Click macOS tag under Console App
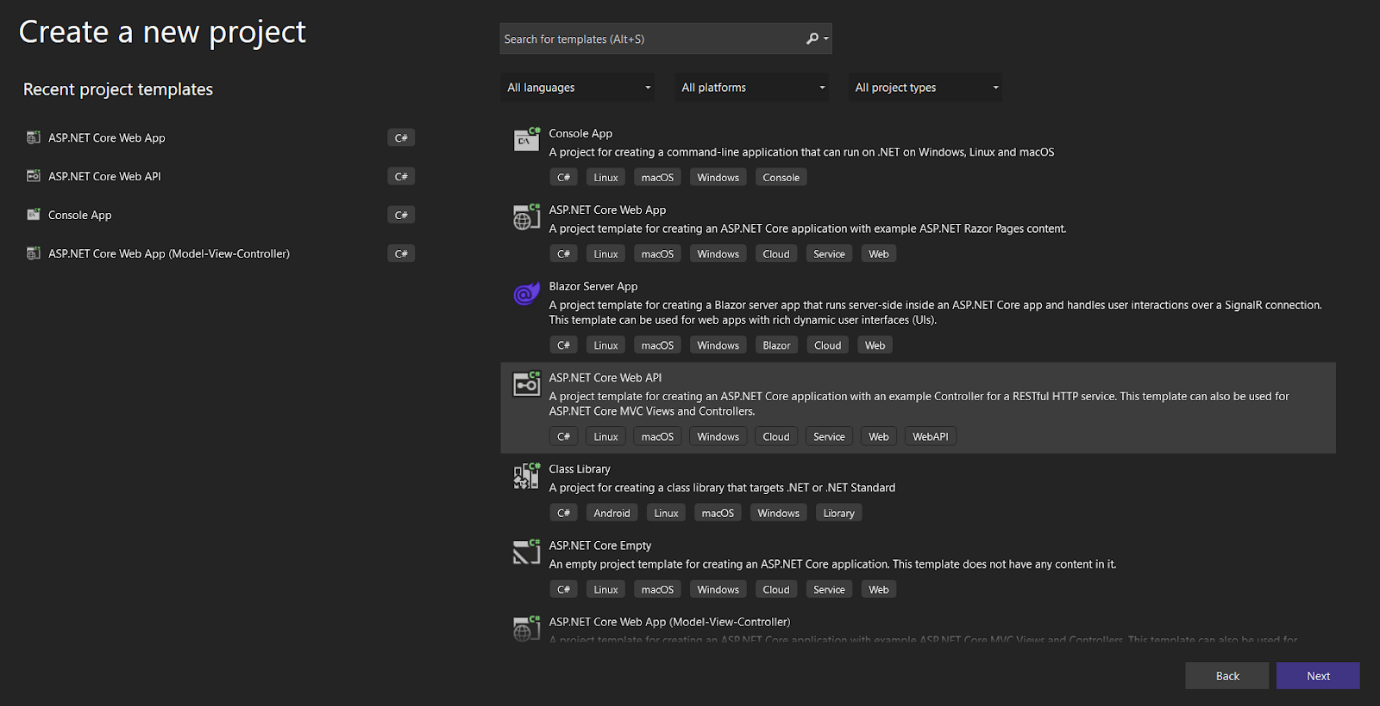Image resolution: width=1380 pixels, height=706 pixels. tap(657, 177)
